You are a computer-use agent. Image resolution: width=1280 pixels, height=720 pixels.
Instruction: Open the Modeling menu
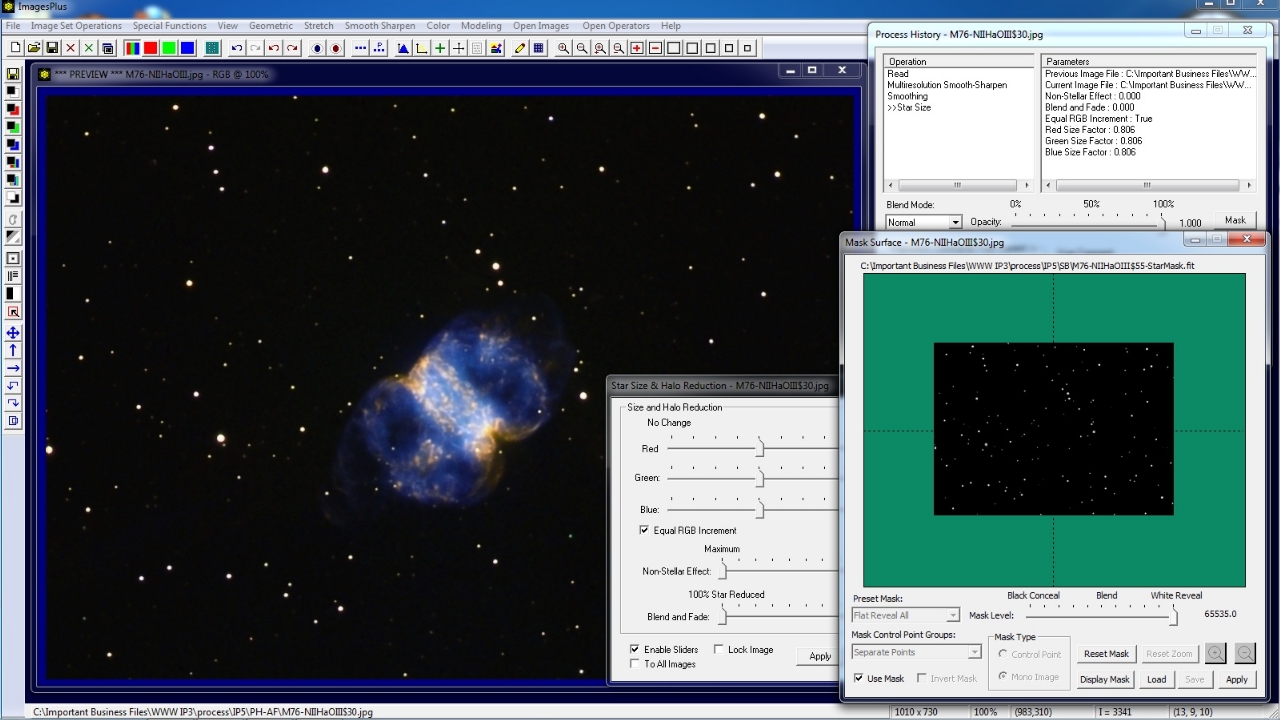point(481,26)
